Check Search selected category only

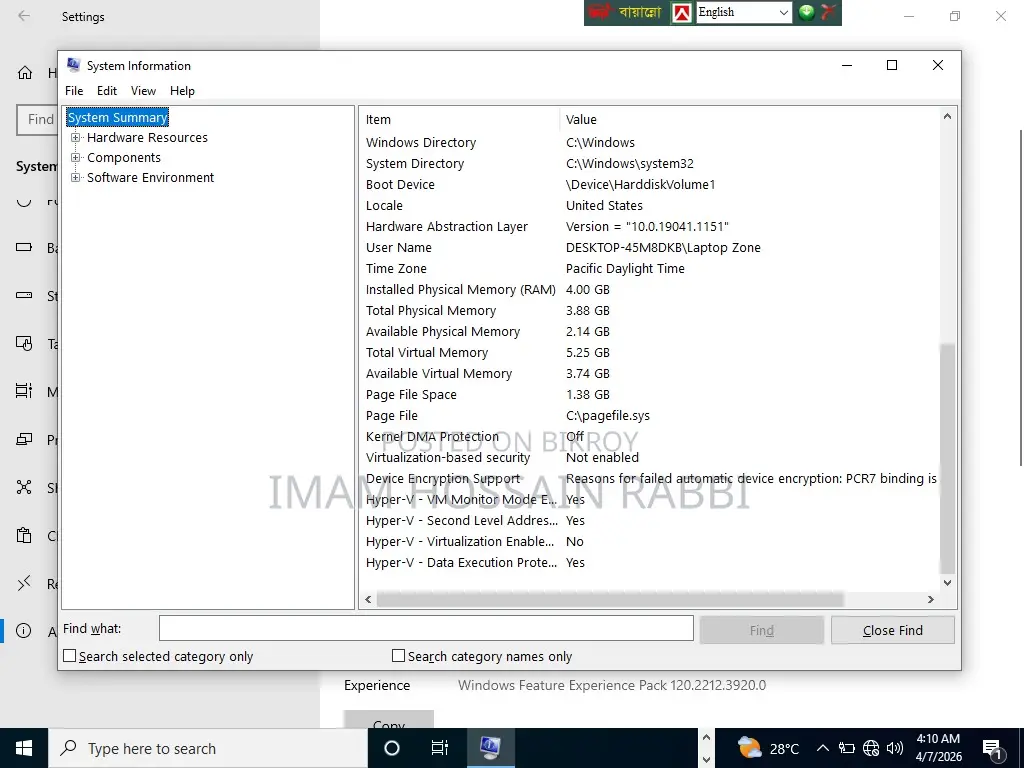[x=70, y=656]
